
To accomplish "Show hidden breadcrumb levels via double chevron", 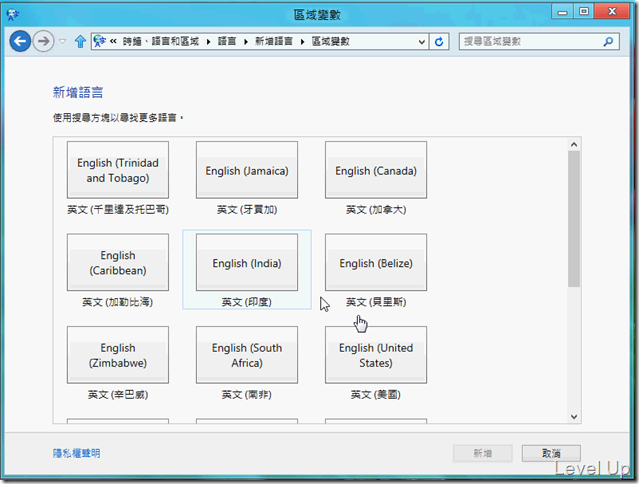I will tap(113, 41).
